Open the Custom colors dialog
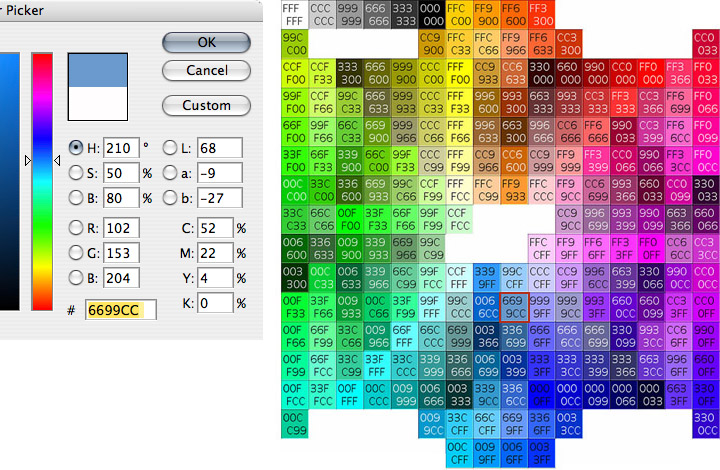Image resolution: width=720 pixels, height=470 pixels. (206, 105)
